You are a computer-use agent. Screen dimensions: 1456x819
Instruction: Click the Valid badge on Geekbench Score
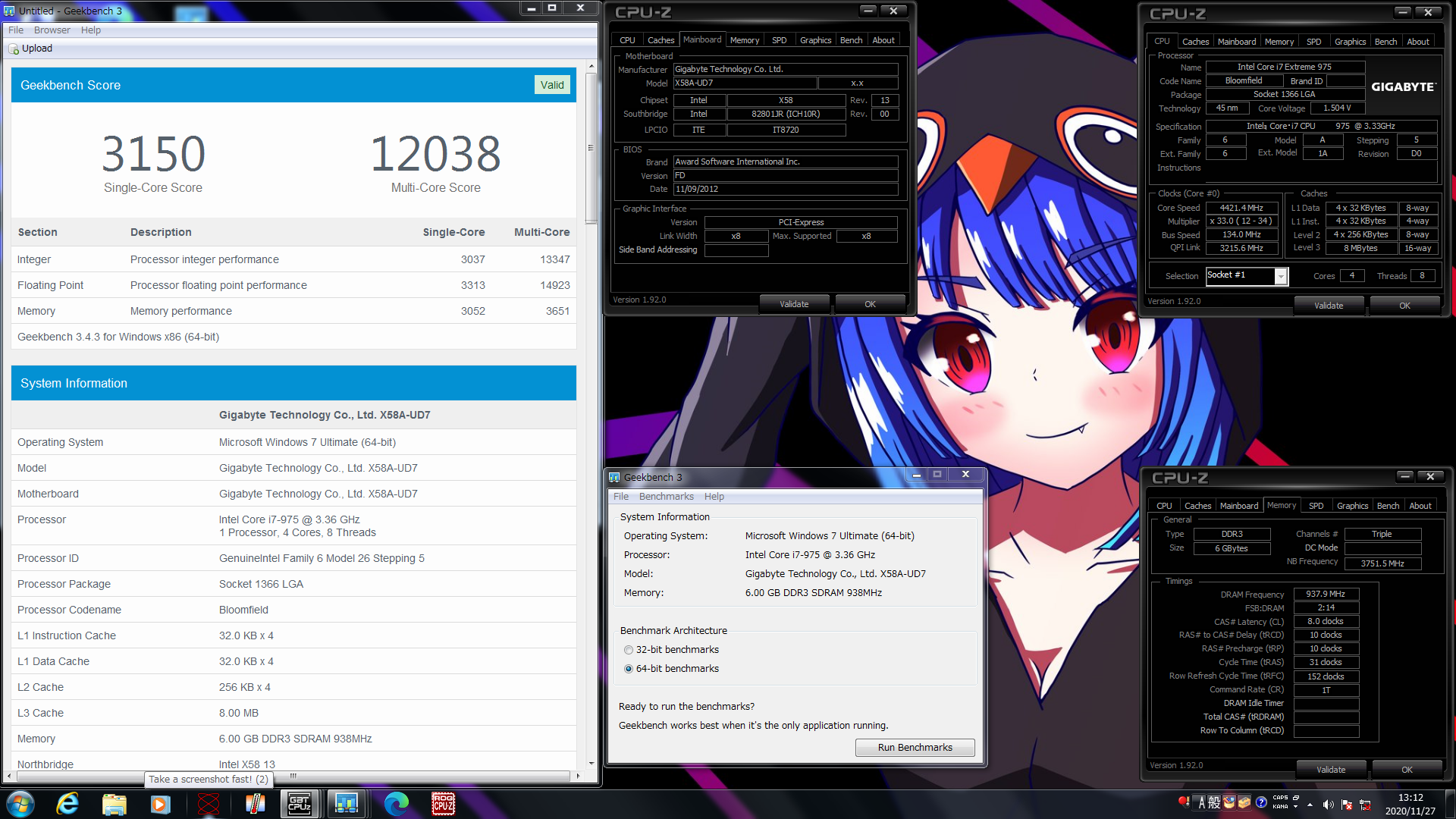pyautogui.click(x=552, y=85)
